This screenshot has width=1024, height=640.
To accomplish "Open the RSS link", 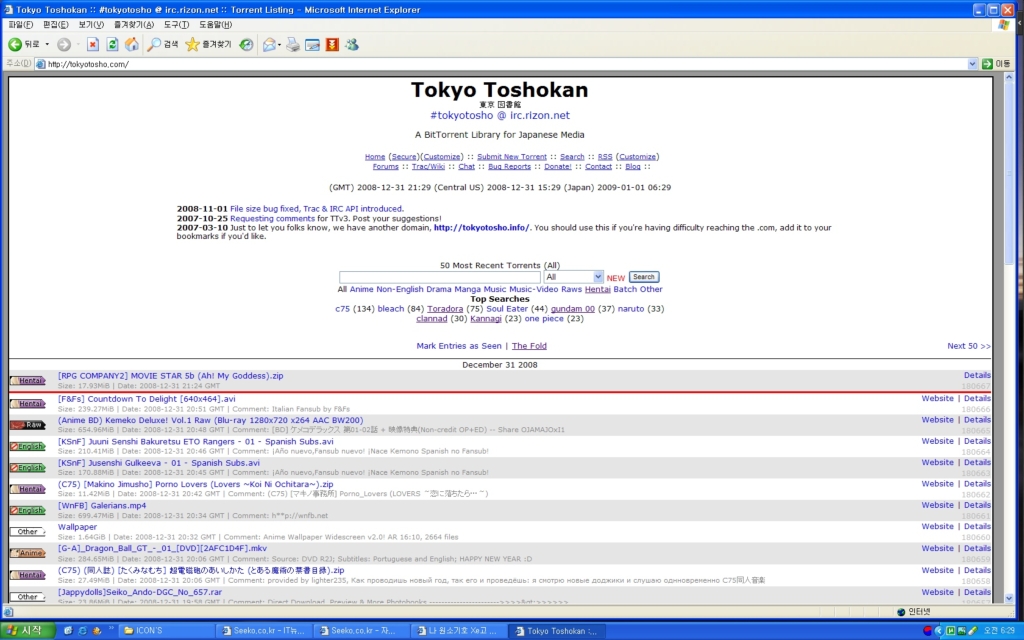I will pyautogui.click(x=605, y=157).
